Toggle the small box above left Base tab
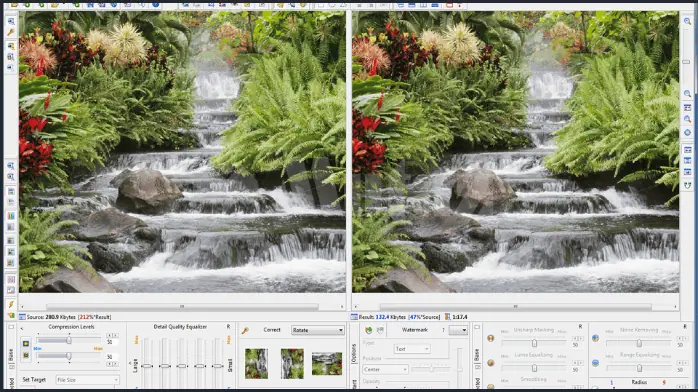This screenshot has height=392, width=698. click(x=11, y=327)
